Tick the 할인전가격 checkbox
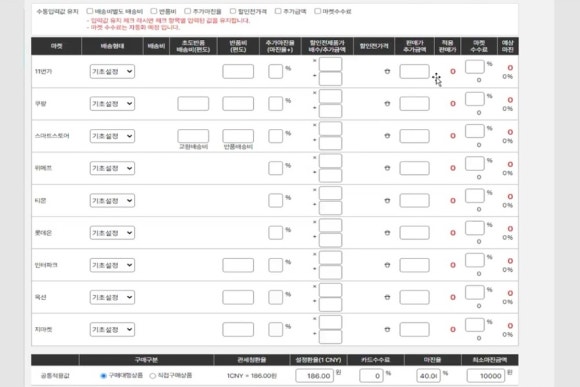This screenshot has width=580, height=387. [x=233, y=11]
